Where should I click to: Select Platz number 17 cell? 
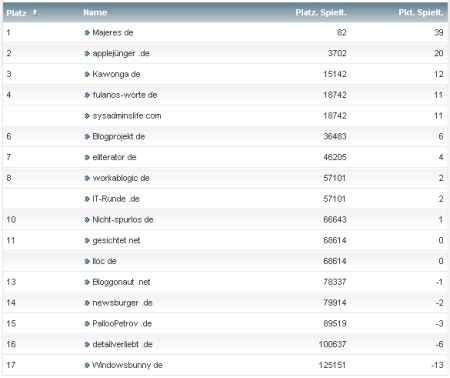click(11, 365)
